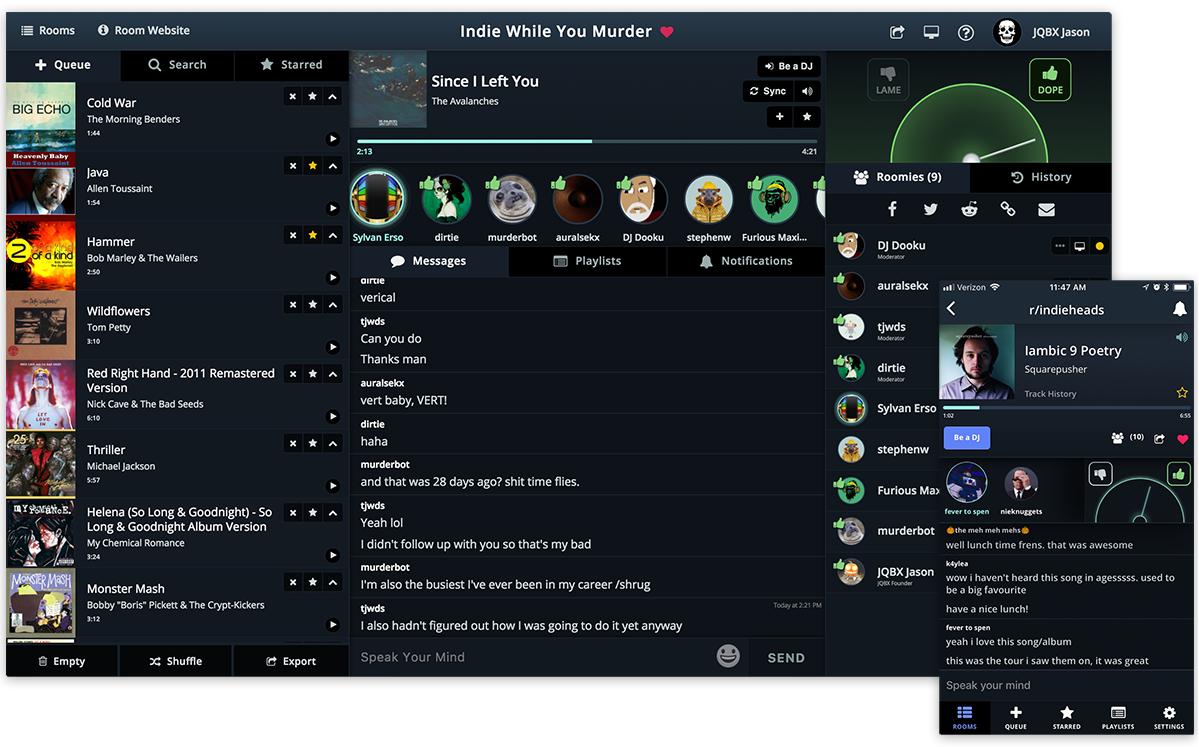Click the help question mark icon

click(965, 32)
